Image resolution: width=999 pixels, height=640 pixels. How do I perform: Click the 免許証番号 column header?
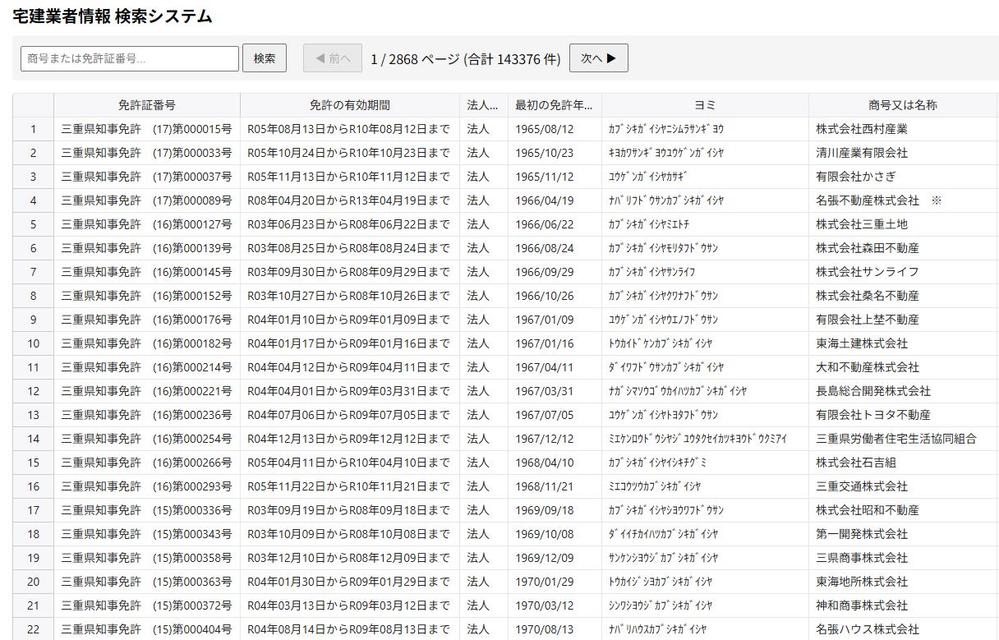pyautogui.click(x=147, y=105)
